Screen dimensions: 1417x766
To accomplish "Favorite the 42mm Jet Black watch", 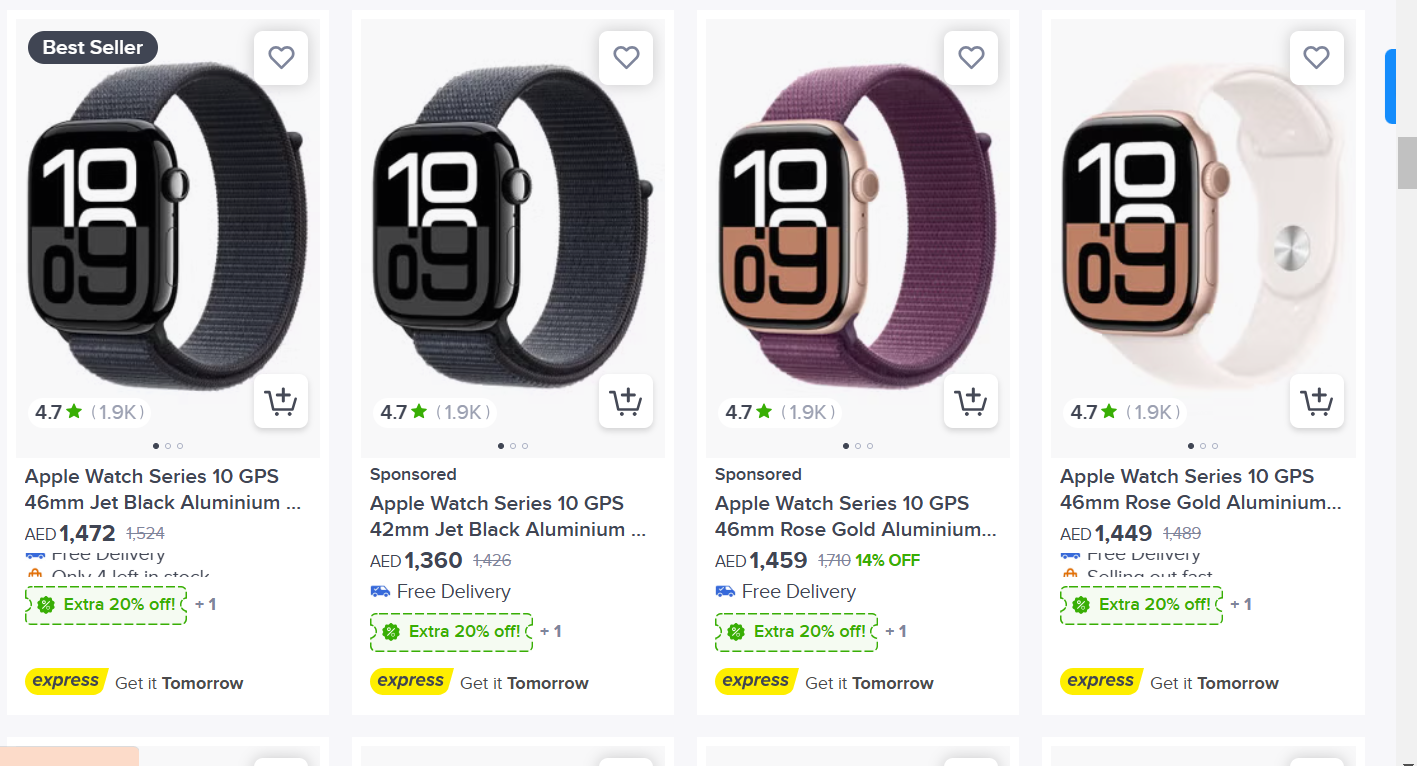I will (x=626, y=58).
